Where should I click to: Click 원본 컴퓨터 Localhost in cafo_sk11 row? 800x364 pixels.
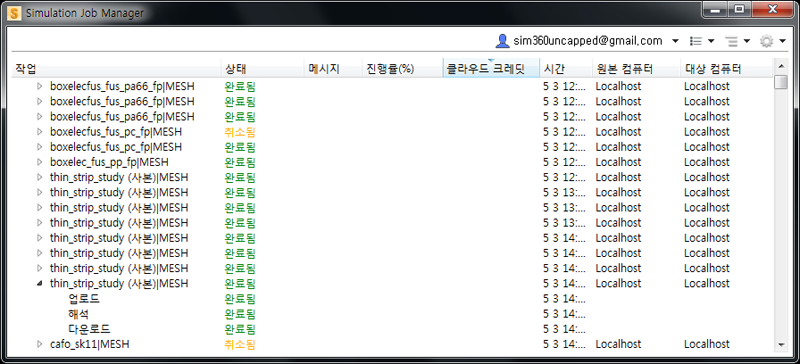tap(618, 344)
